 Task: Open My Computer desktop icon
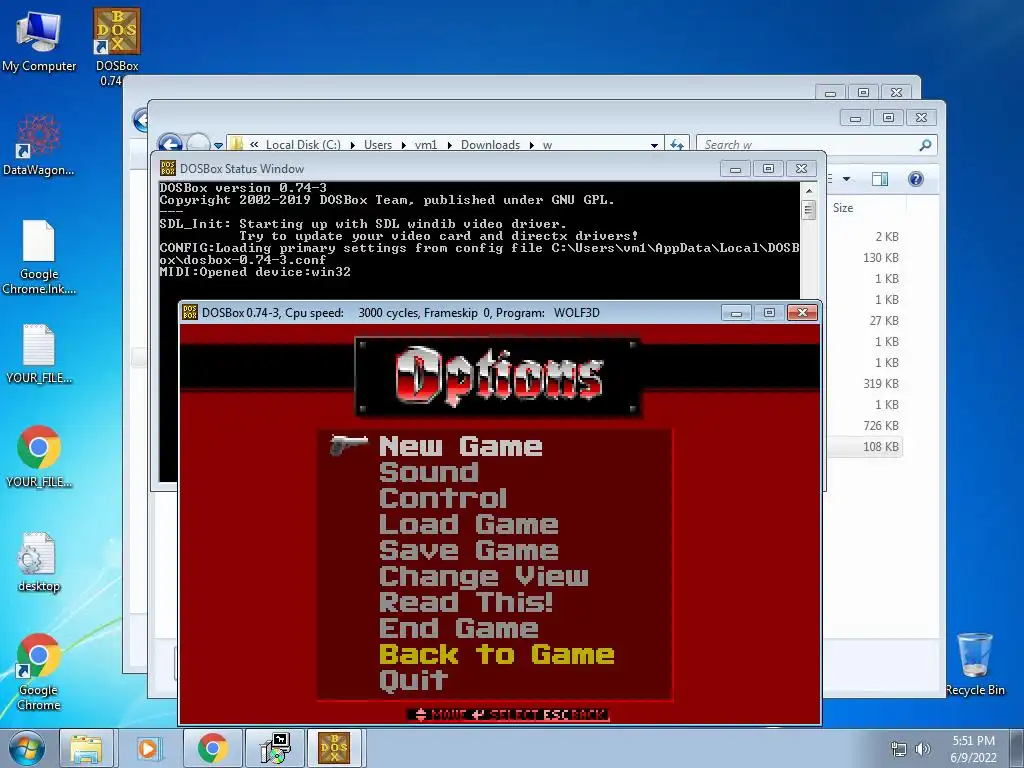[39, 40]
